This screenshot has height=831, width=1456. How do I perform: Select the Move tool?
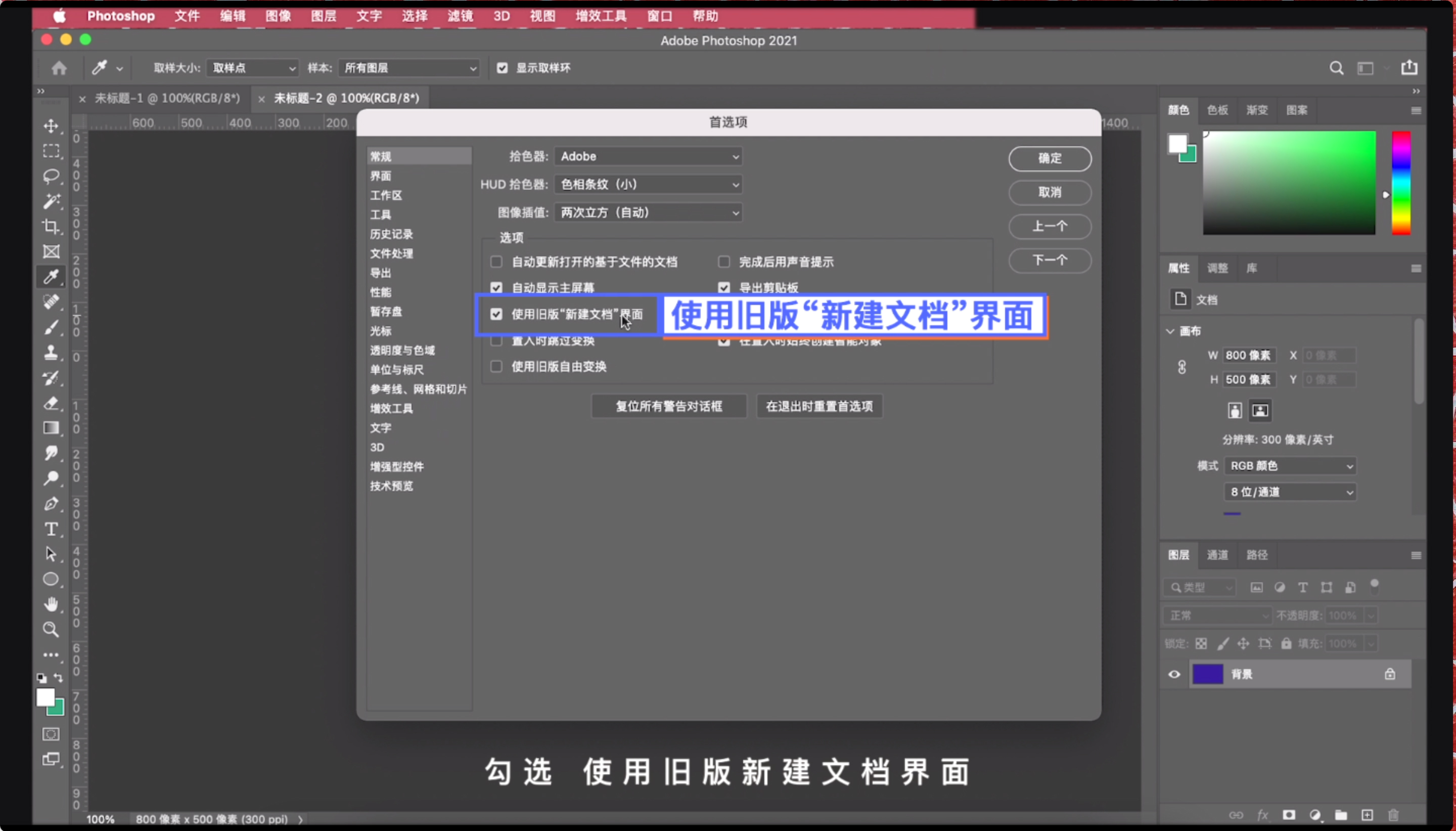(52, 127)
